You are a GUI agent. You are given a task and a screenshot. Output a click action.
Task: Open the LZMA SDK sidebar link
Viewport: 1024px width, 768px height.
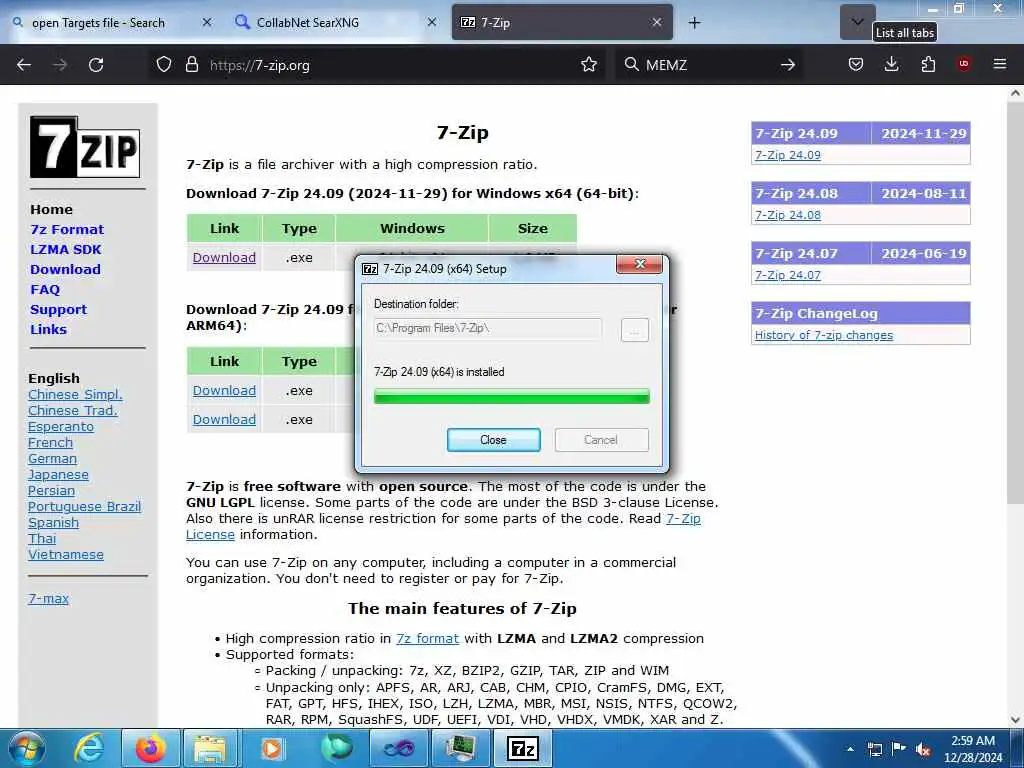[66, 249]
